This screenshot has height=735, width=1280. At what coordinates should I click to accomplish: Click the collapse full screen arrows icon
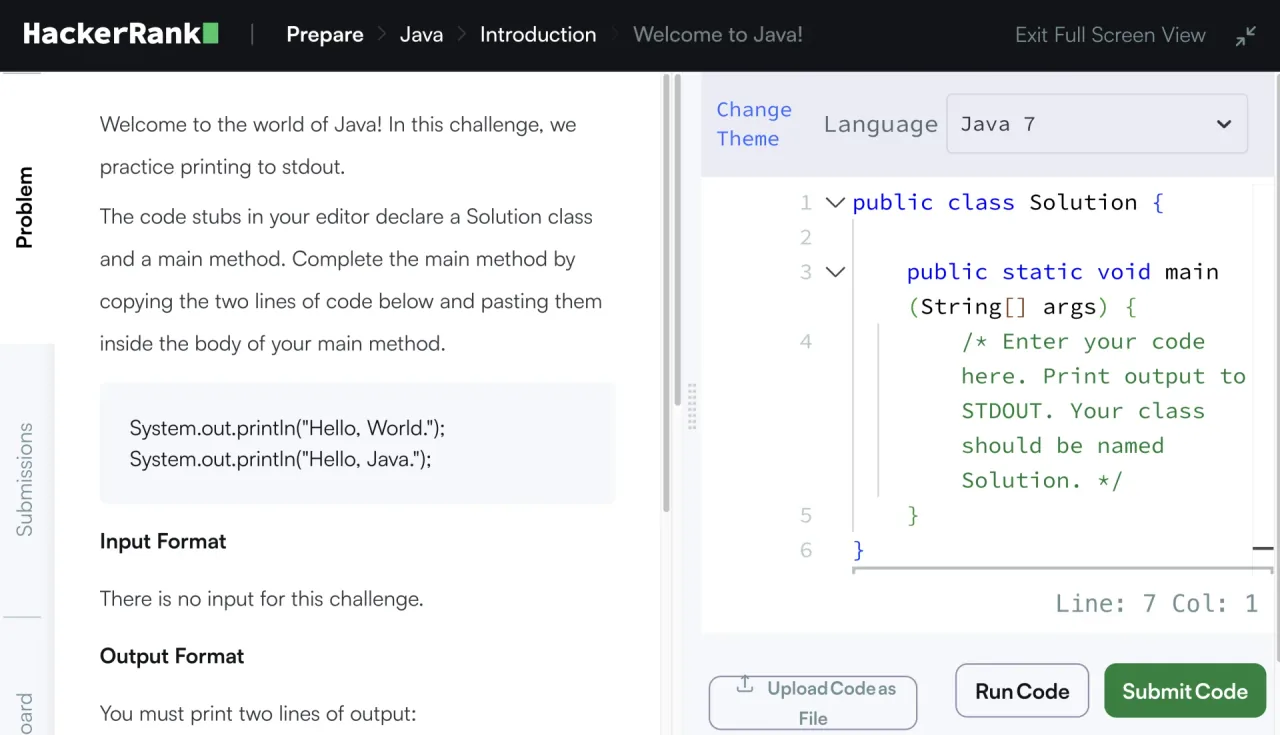coord(1245,36)
